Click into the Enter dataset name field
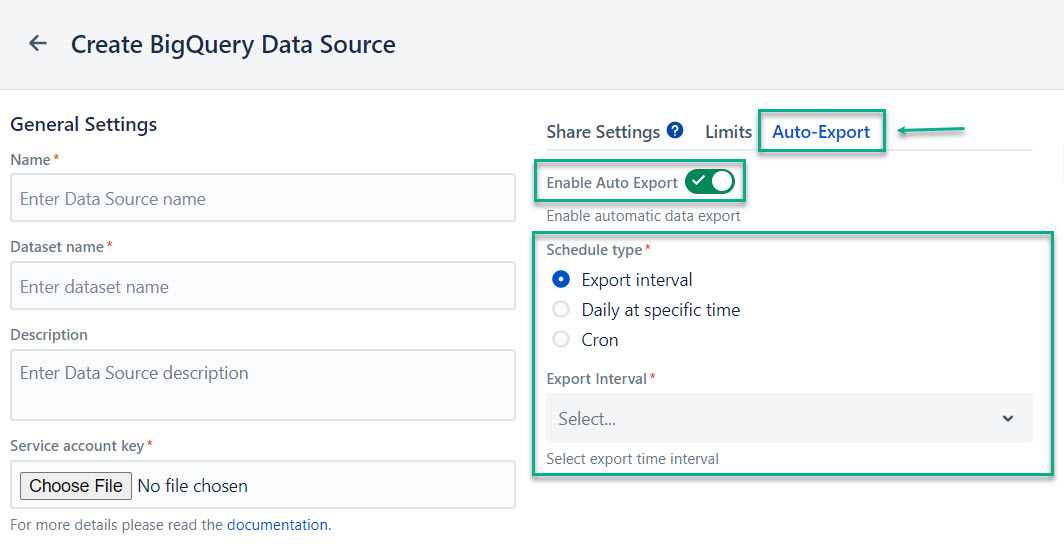Screen dimensions: 1064x553 tap(263, 287)
